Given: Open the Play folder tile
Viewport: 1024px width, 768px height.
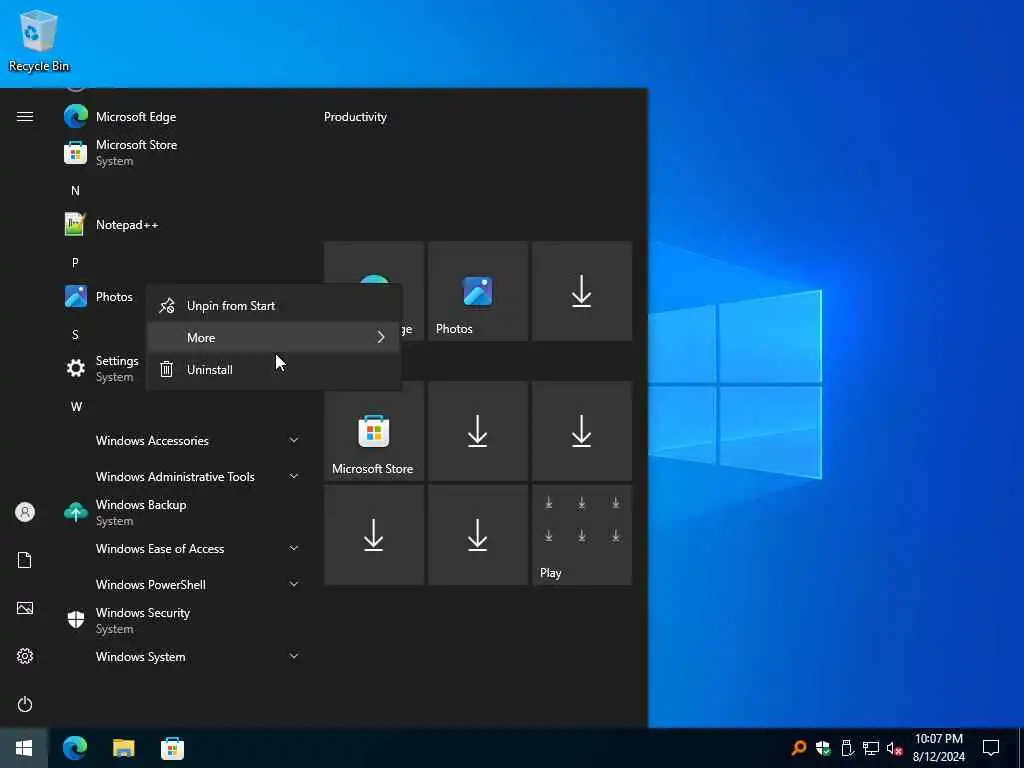Looking at the screenshot, I should tap(582, 535).
